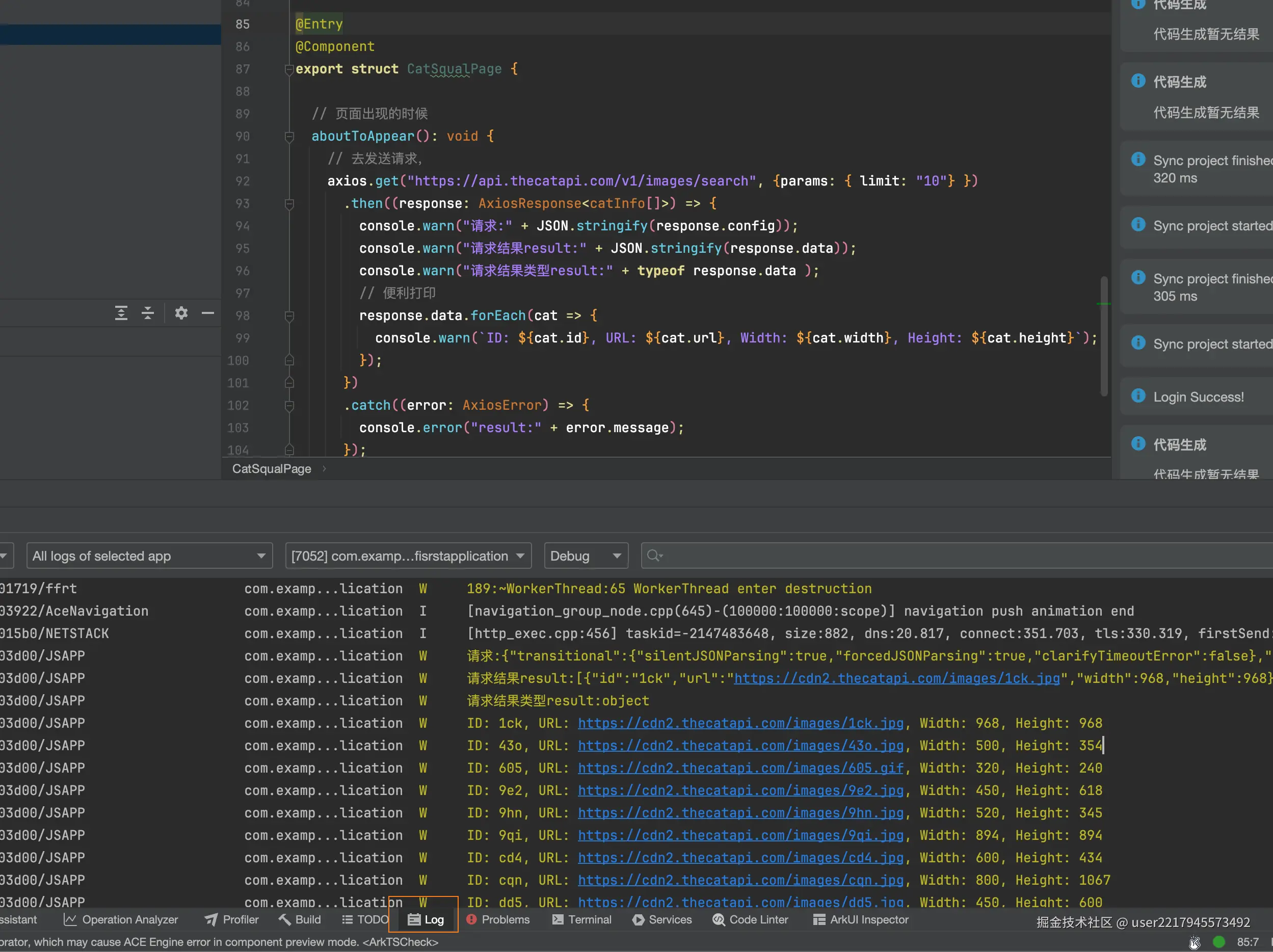Screen dimensions: 1273x952
Task: Open the Debug log level dropdown
Action: [585, 556]
